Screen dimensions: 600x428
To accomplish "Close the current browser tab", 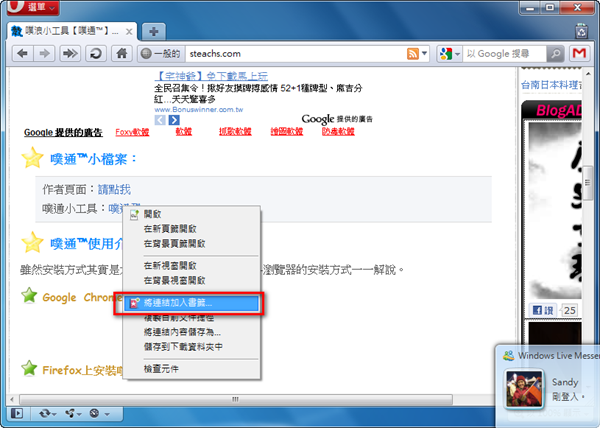I will point(129,31).
